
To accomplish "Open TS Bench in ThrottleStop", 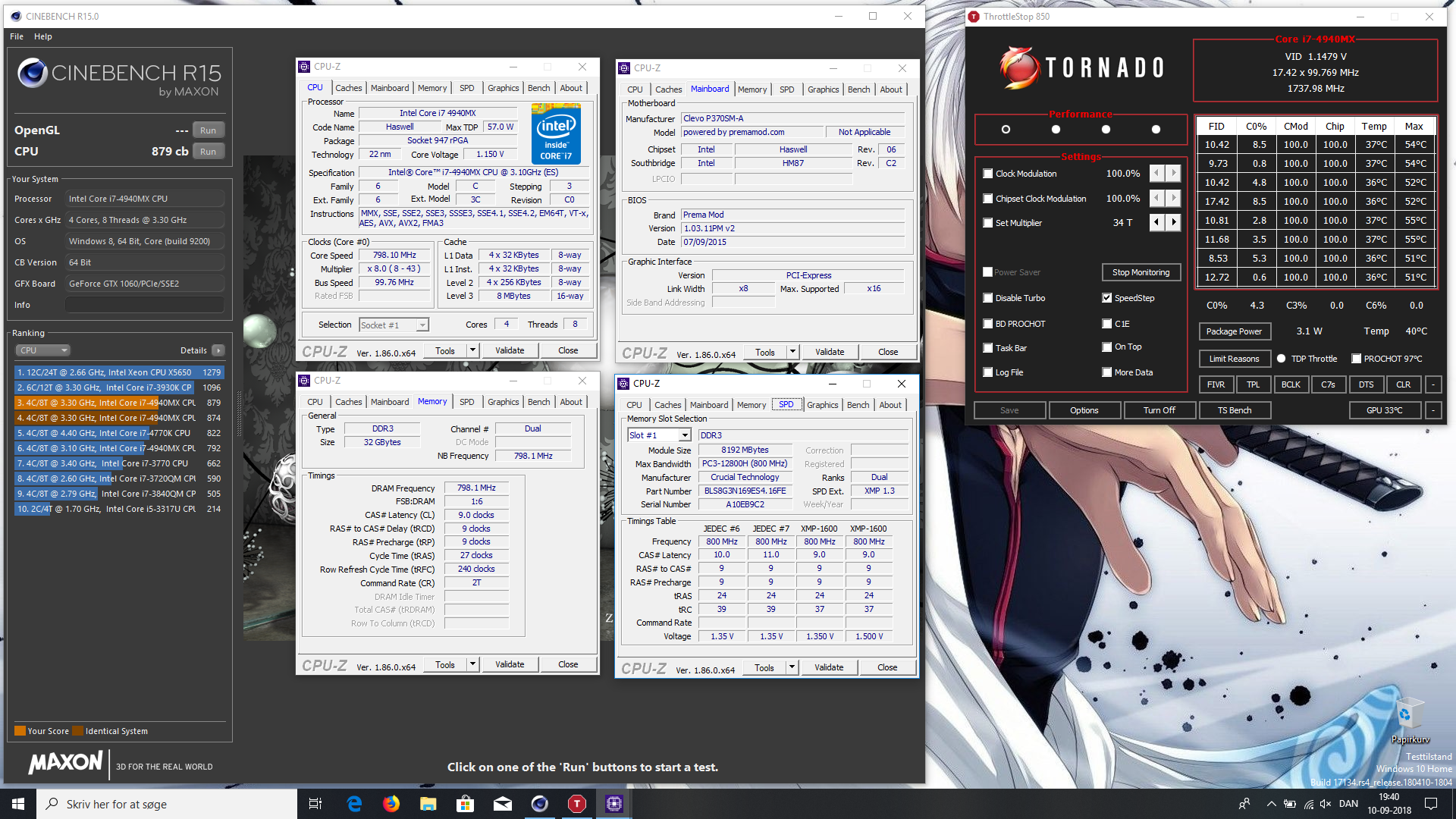I will pyautogui.click(x=1235, y=410).
